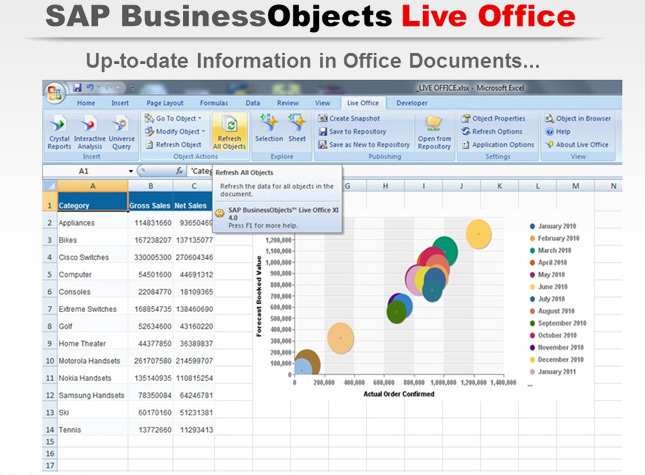Open Refresh Options settings
645x475 pixels.
[x=492, y=132]
